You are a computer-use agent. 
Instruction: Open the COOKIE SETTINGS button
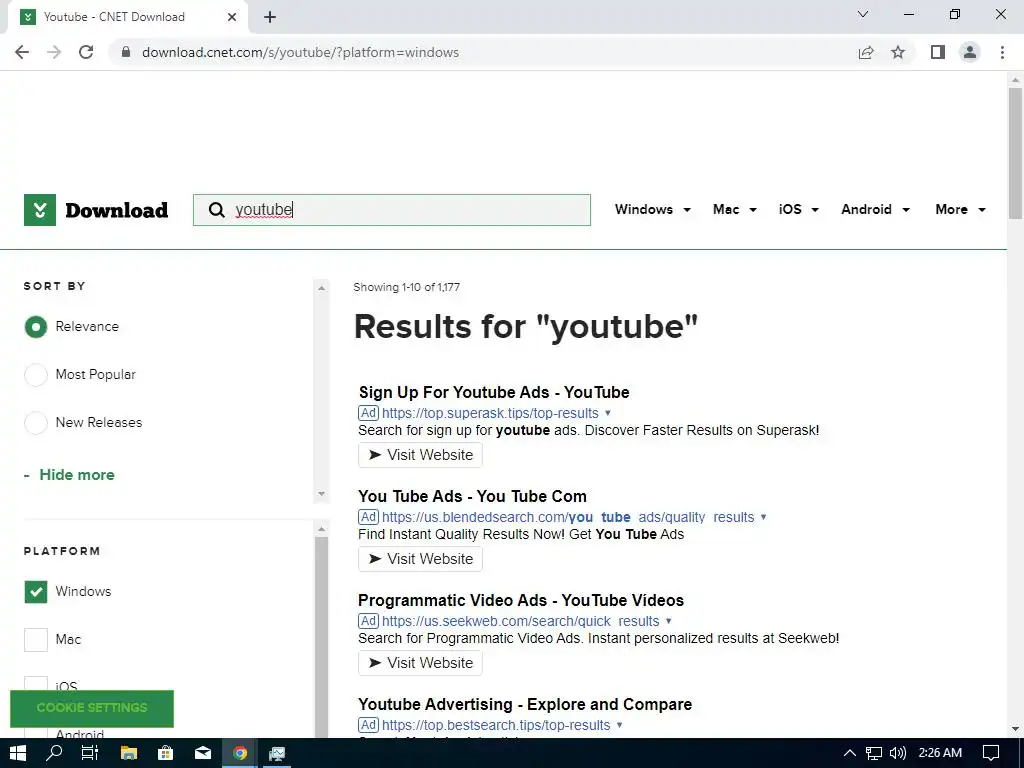92,708
